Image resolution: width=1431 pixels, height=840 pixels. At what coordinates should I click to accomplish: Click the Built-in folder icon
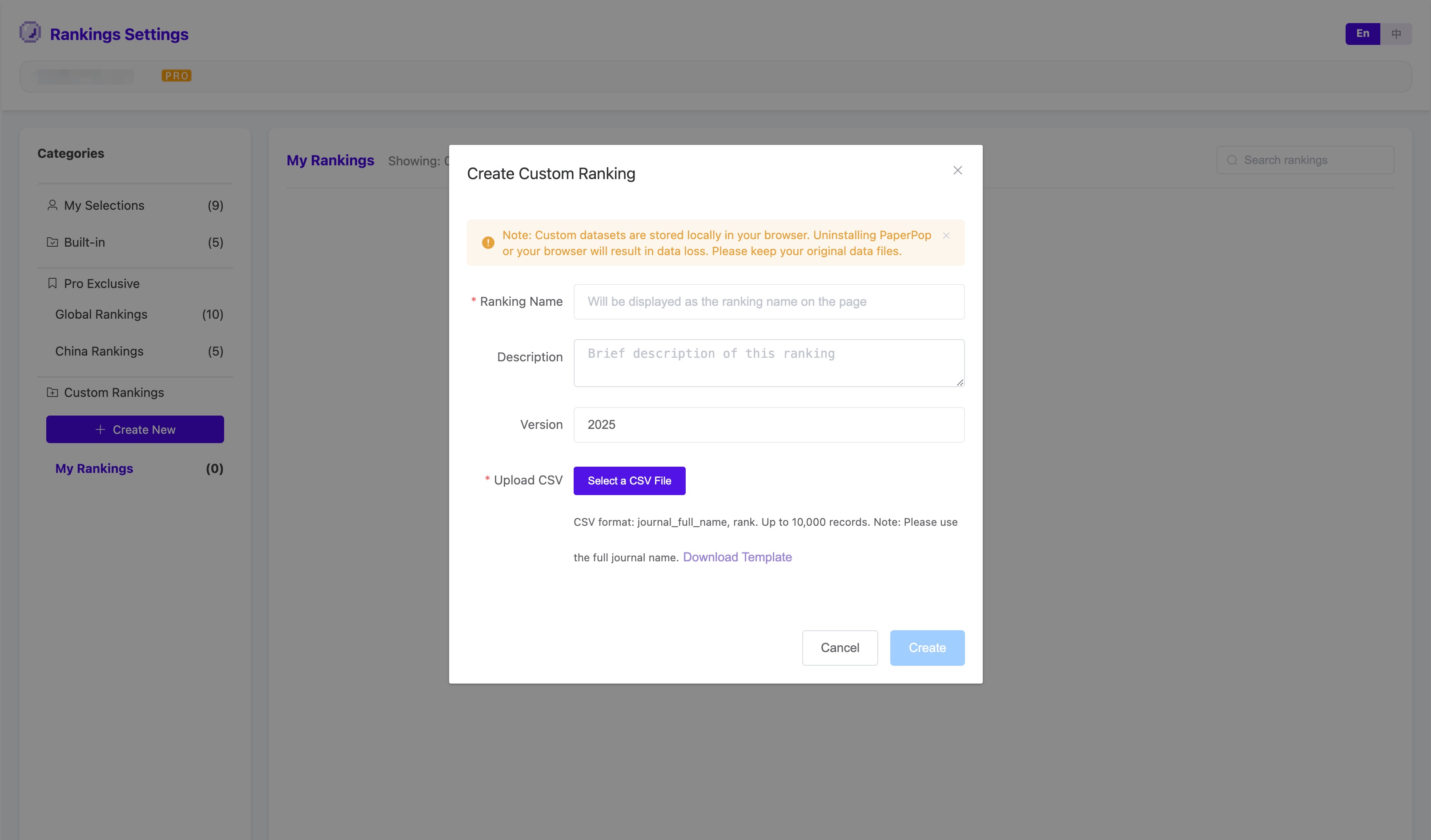pos(52,242)
